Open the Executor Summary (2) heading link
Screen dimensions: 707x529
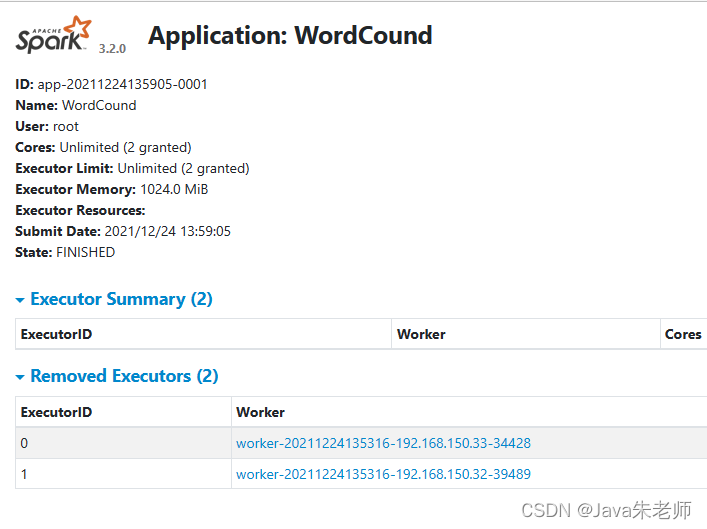pyautogui.click(x=121, y=299)
